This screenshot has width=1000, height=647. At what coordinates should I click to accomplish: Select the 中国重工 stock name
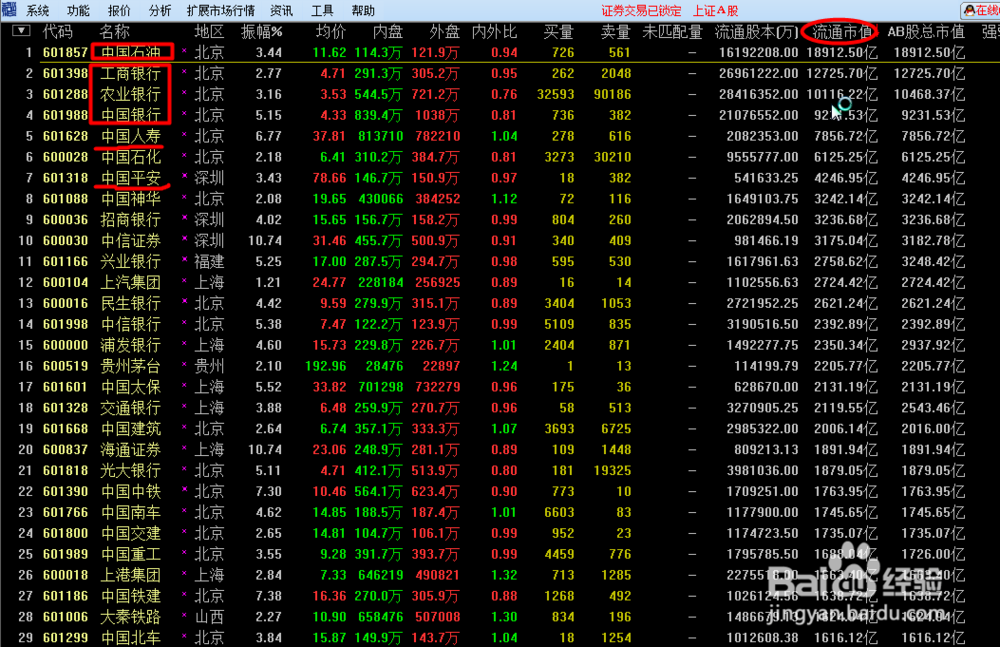click(130, 554)
